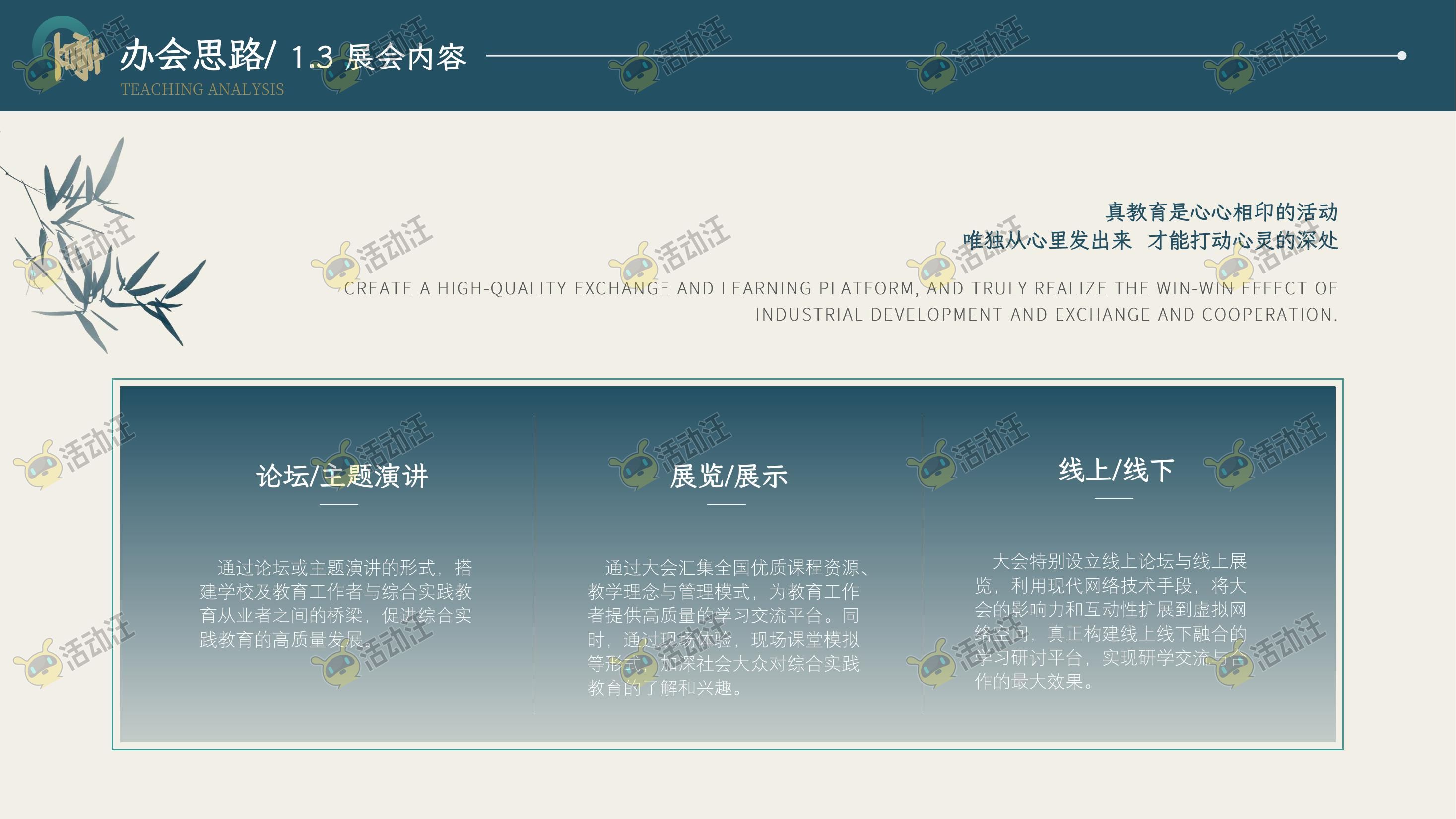Select the paragraph under 论坛/主题演讲
The width and height of the screenshot is (1456, 819).
[x=336, y=603]
